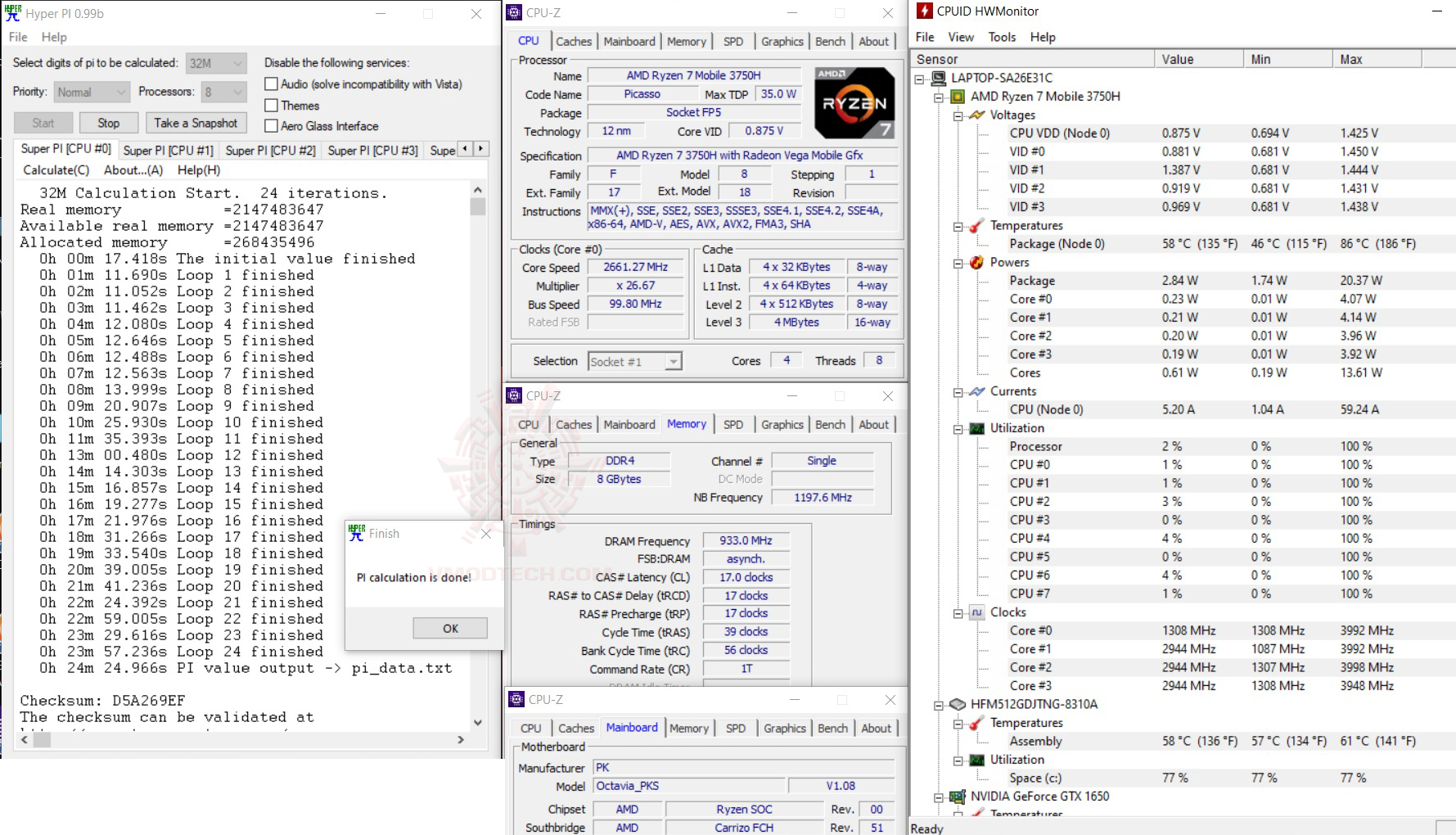1456x835 pixels.
Task: Click the LAPTOP-SA26E31C computer icon in HWMonitor
Action: click(x=939, y=78)
